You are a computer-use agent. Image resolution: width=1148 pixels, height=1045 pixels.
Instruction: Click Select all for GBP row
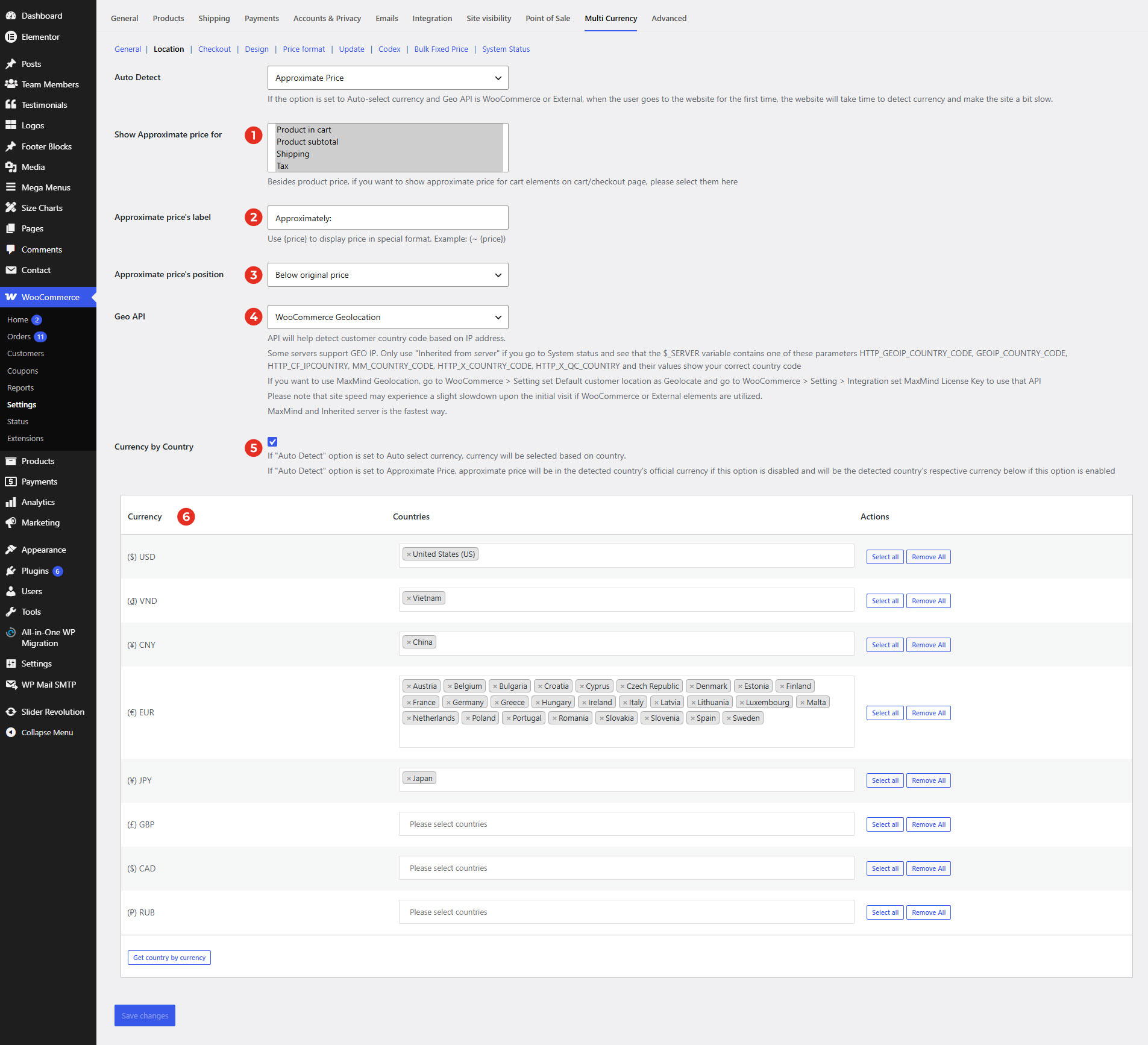885,824
